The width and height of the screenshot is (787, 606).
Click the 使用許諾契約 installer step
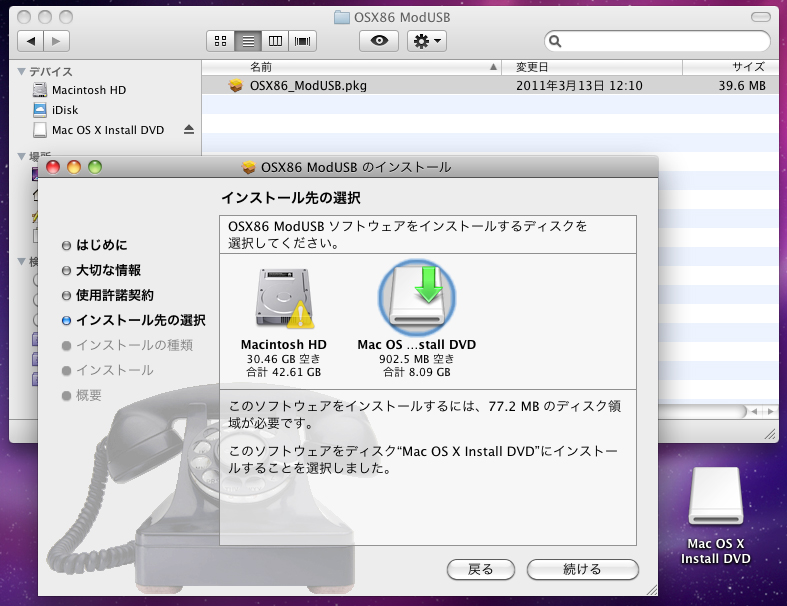pos(108,295)
